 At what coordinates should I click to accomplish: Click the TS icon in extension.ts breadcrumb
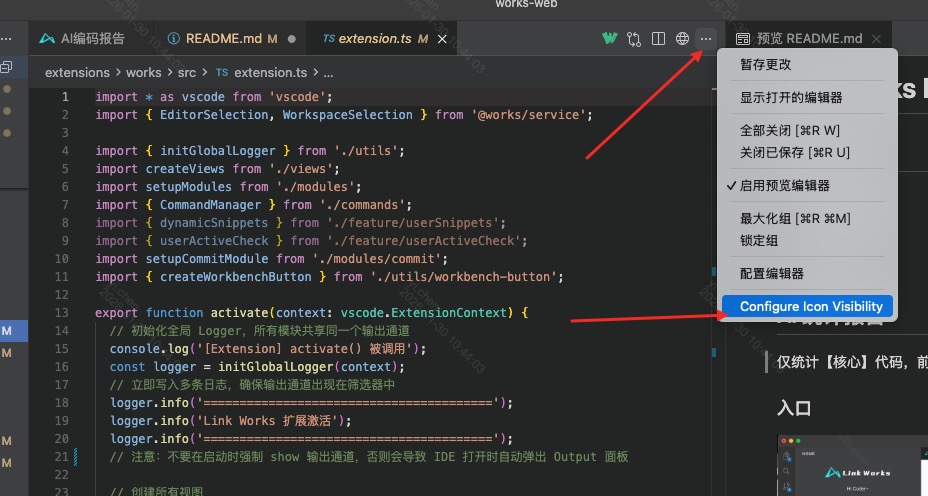coord(221,73)
